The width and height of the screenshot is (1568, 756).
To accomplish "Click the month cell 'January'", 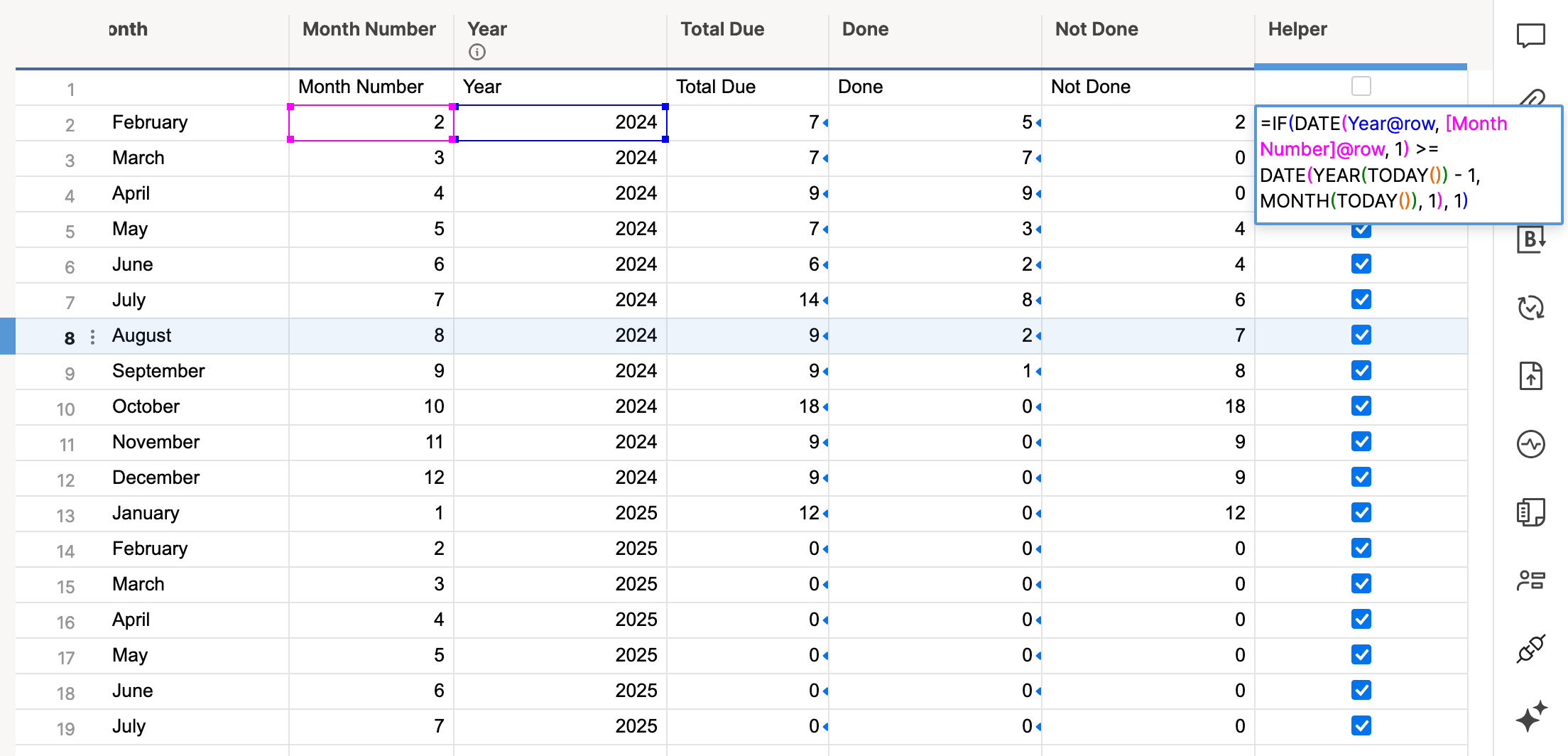I will pos(146,513).
